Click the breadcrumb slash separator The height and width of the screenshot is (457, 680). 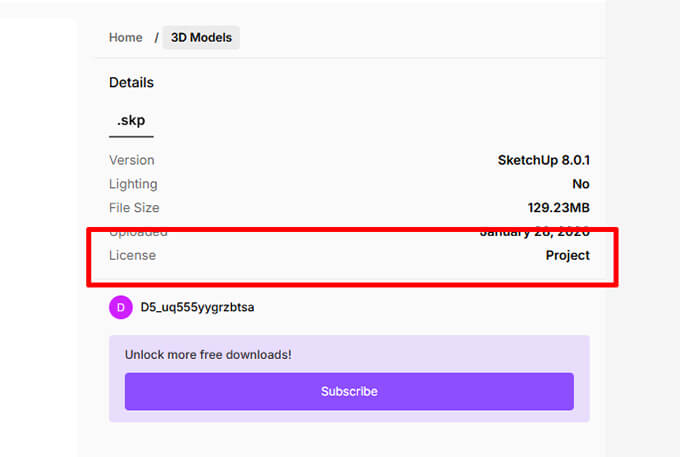(x=156, y=38)
